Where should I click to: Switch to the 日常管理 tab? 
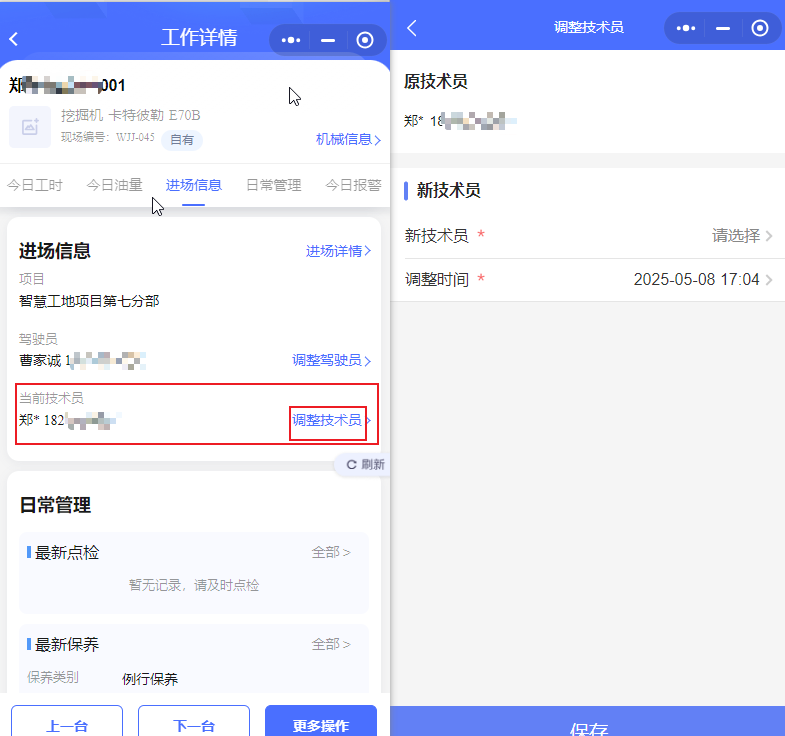tap(273, 185)
